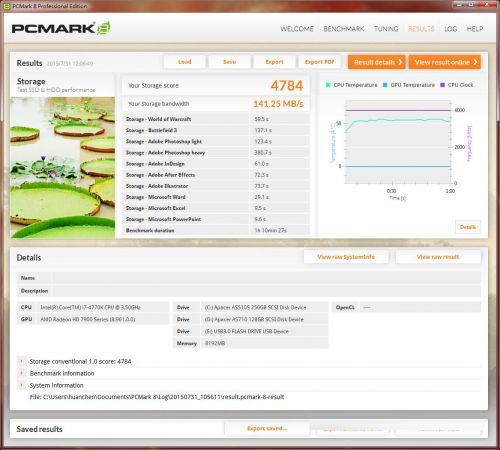
Task: Click View result online button
Action: pos(445,62)
